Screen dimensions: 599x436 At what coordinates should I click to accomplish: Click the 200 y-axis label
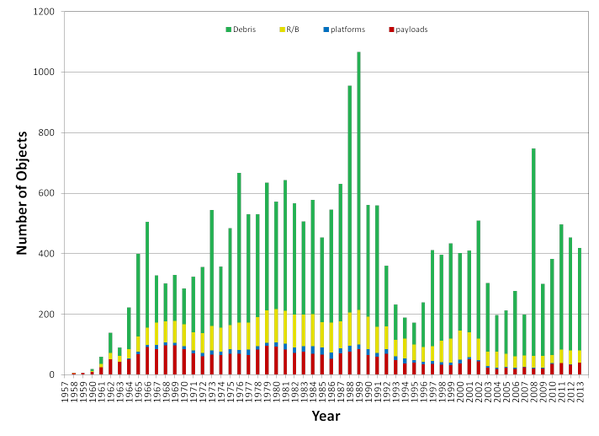pyautogui.click(x=47, y=314)
